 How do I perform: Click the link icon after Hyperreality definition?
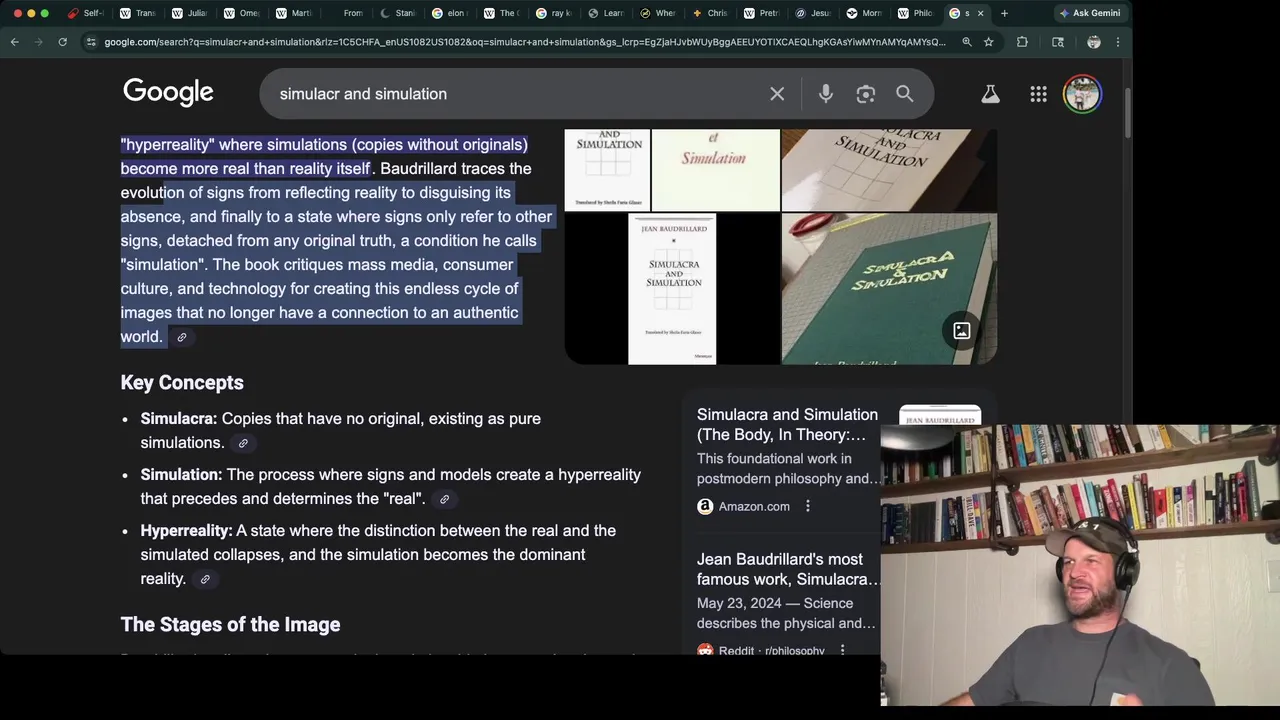coord(205,579)
